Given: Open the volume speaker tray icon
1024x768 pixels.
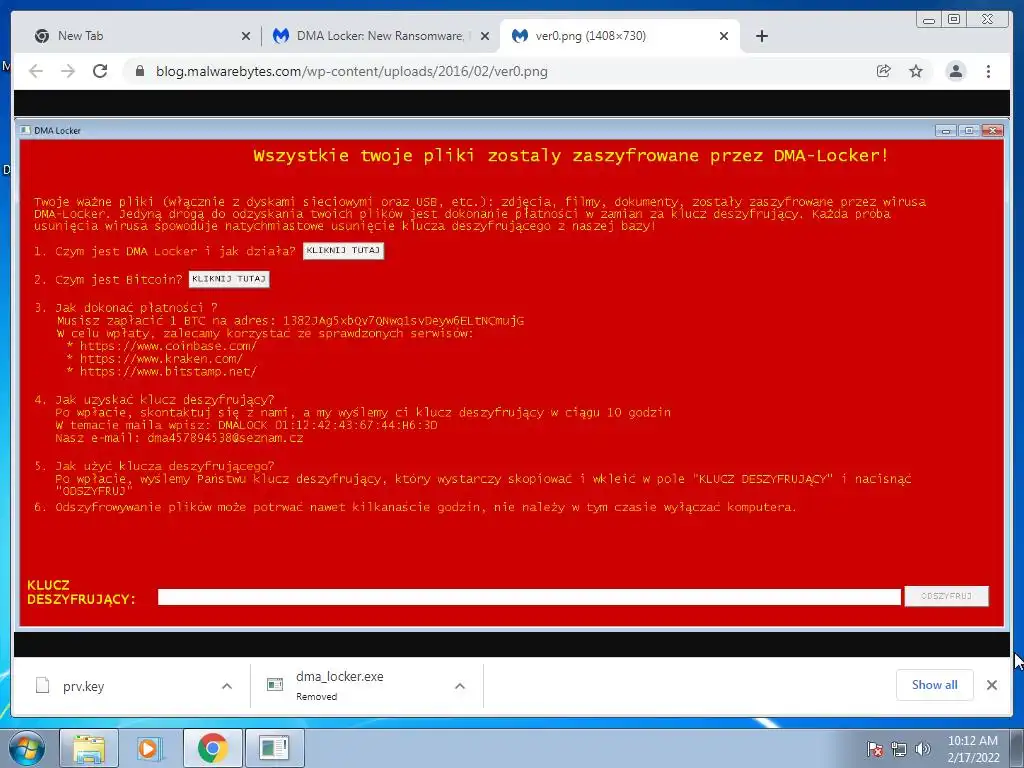Looking at the screenshot, I should (x=922, y=749).
